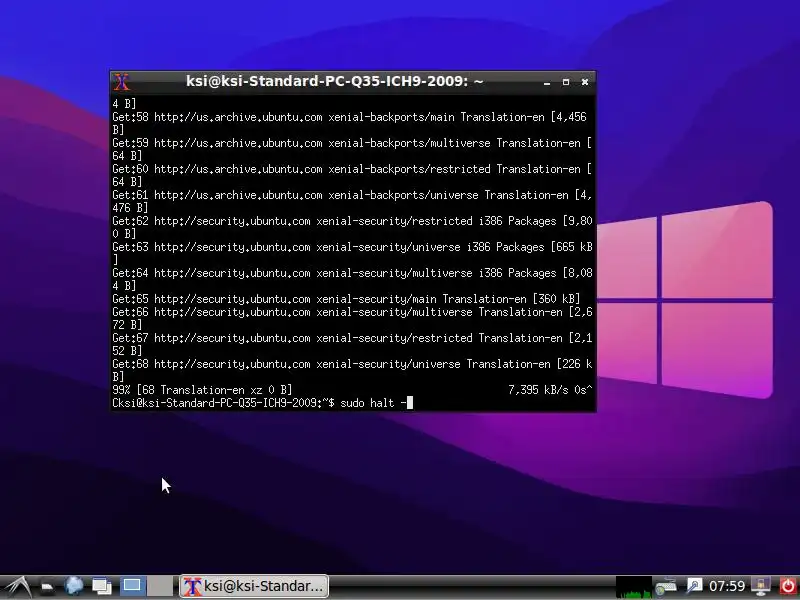
Task: Click the magnifier tray icon
Action: pos(694,586)
